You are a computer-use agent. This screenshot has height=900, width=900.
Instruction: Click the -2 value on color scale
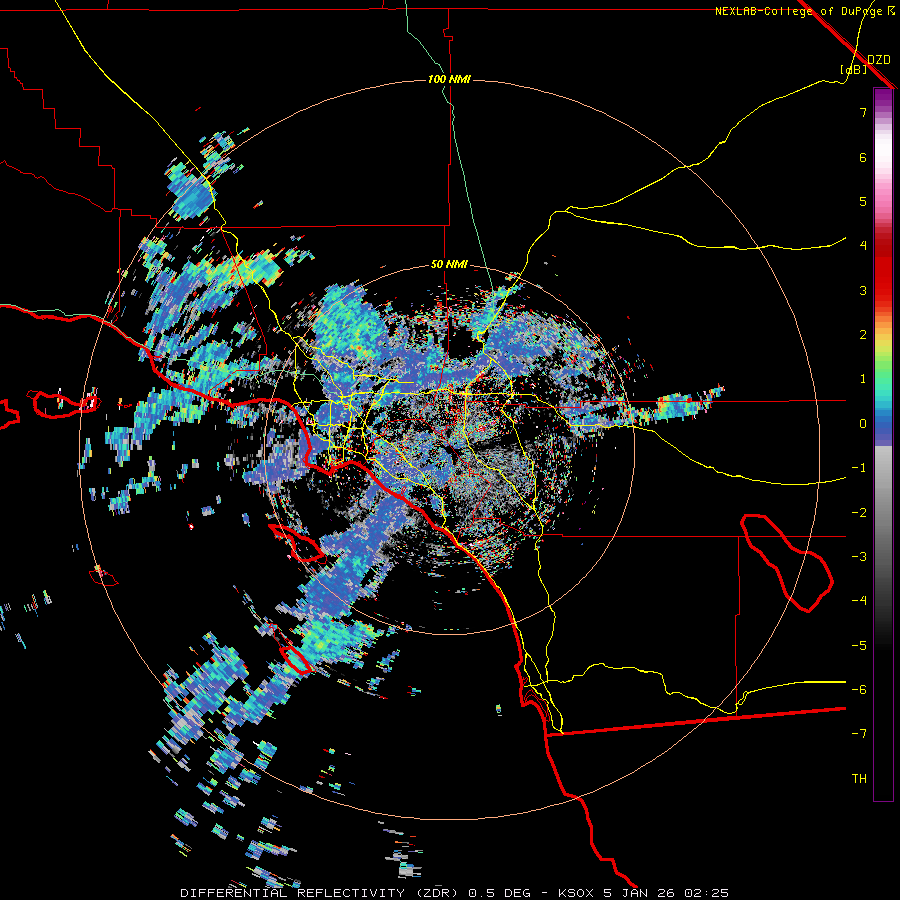pos(859,512)
